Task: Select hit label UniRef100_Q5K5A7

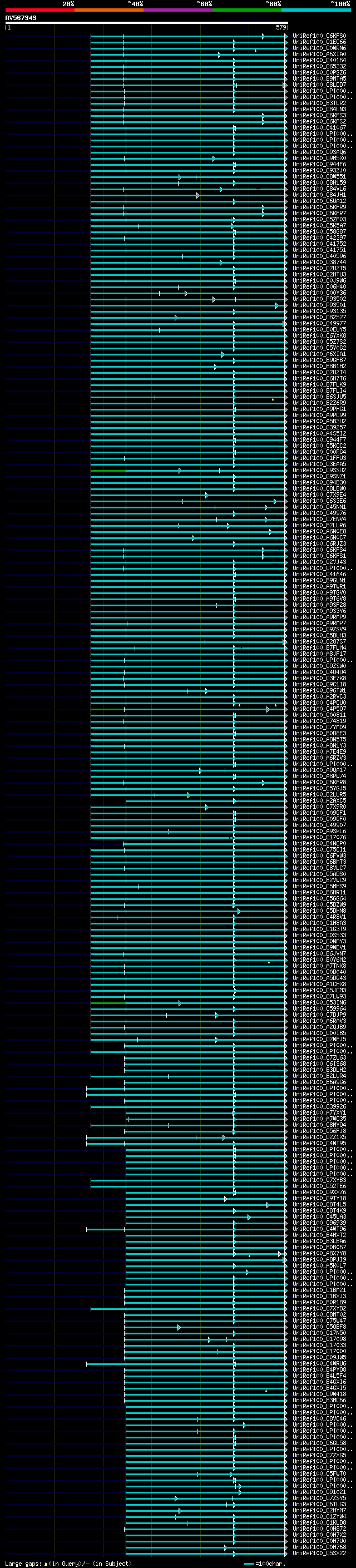Action: [319, 226]
